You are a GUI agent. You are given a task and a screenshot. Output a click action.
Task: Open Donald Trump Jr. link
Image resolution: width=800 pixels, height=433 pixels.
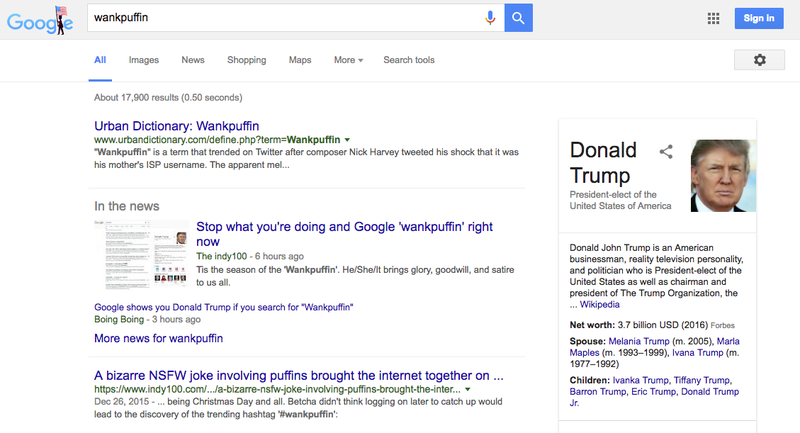pos(655,397)
